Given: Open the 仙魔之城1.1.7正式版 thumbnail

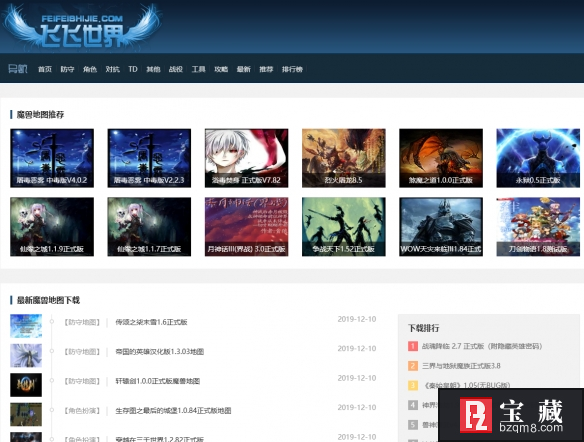Looking at the screenshot, I should tap(149, 227).
